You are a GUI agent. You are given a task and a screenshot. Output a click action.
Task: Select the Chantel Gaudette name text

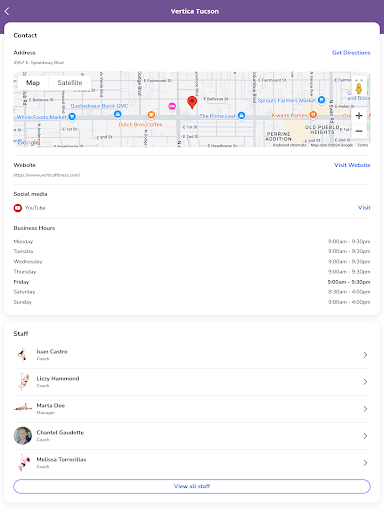(60, 433)
